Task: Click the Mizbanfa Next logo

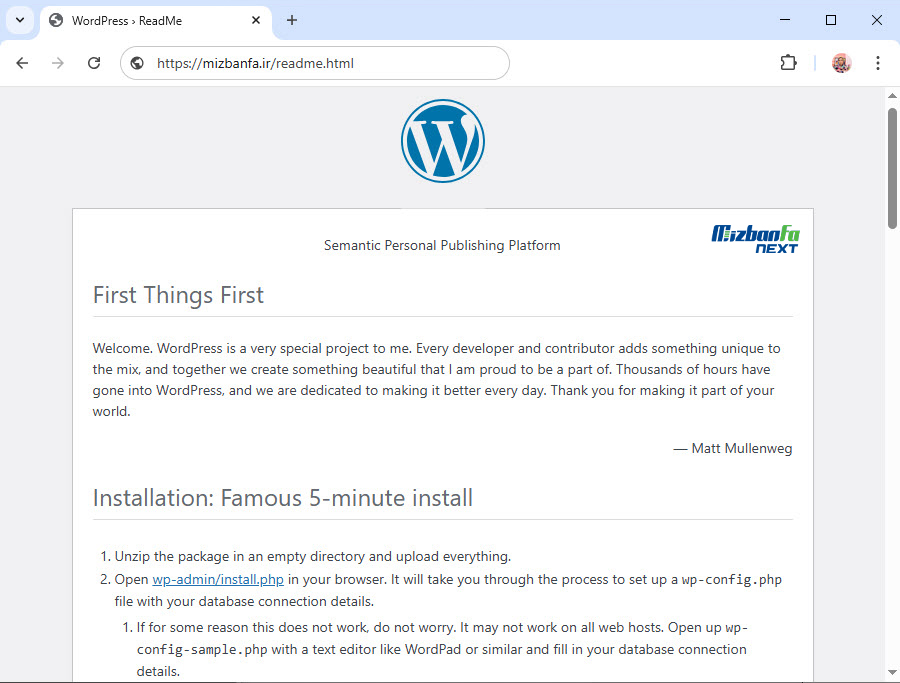Action: (x=755, y=239)
